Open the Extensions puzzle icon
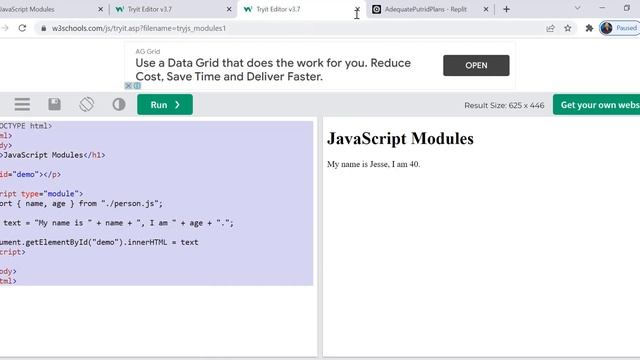 (589, 28)
